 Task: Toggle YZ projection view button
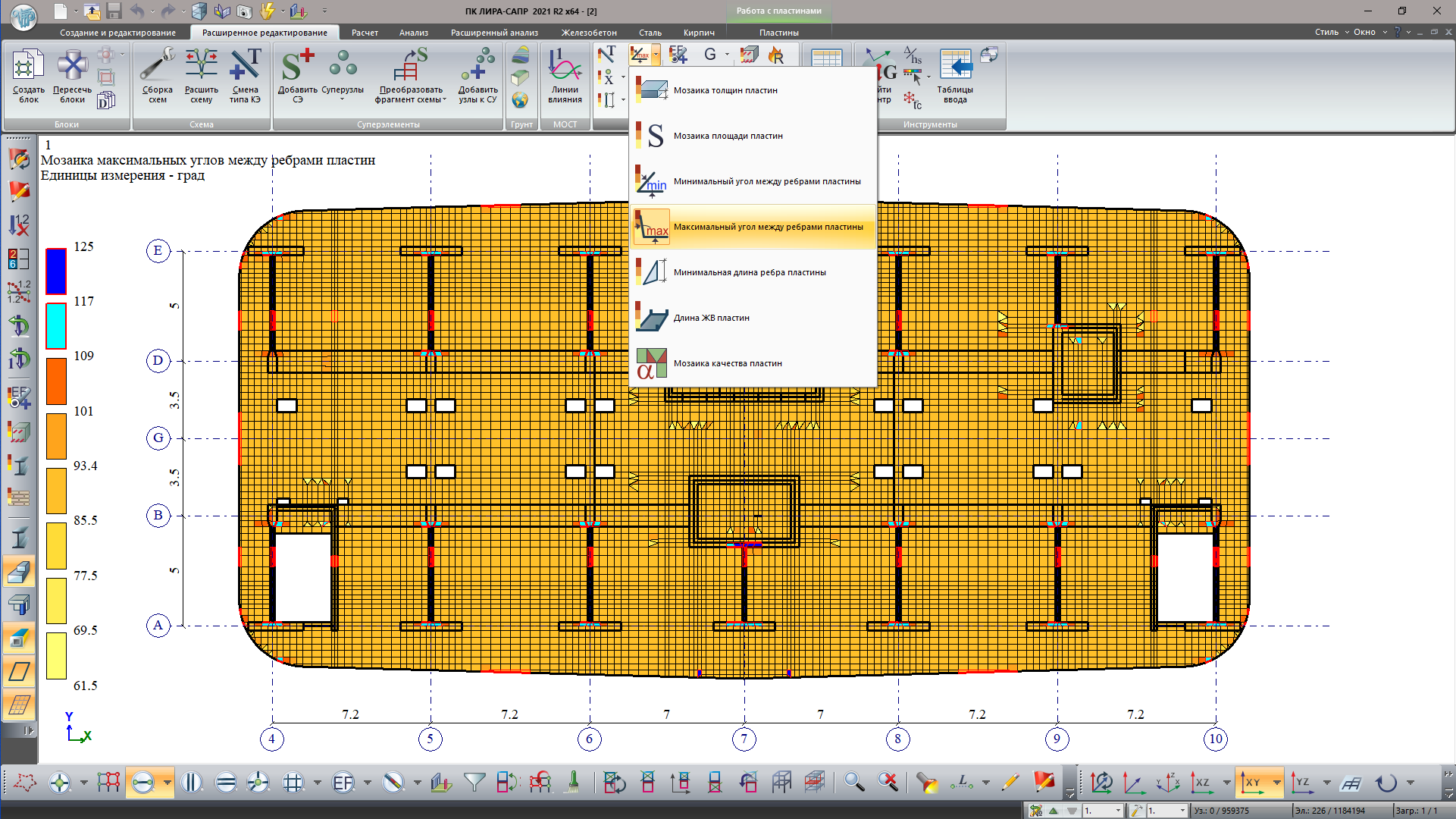pyautogui.click(x=1302, y=782)
